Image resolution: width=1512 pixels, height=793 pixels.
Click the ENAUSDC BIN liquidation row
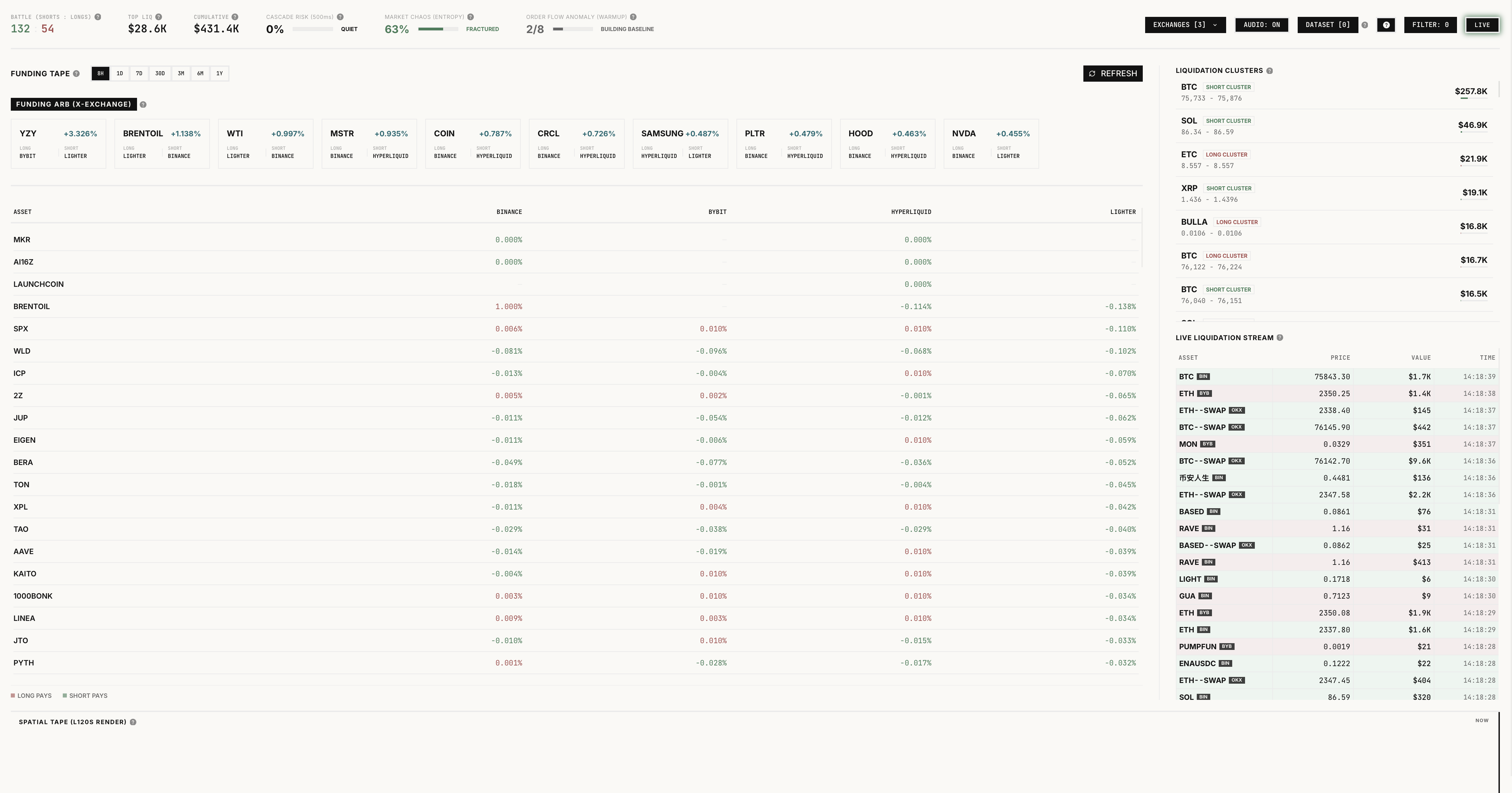point(1337,663)
